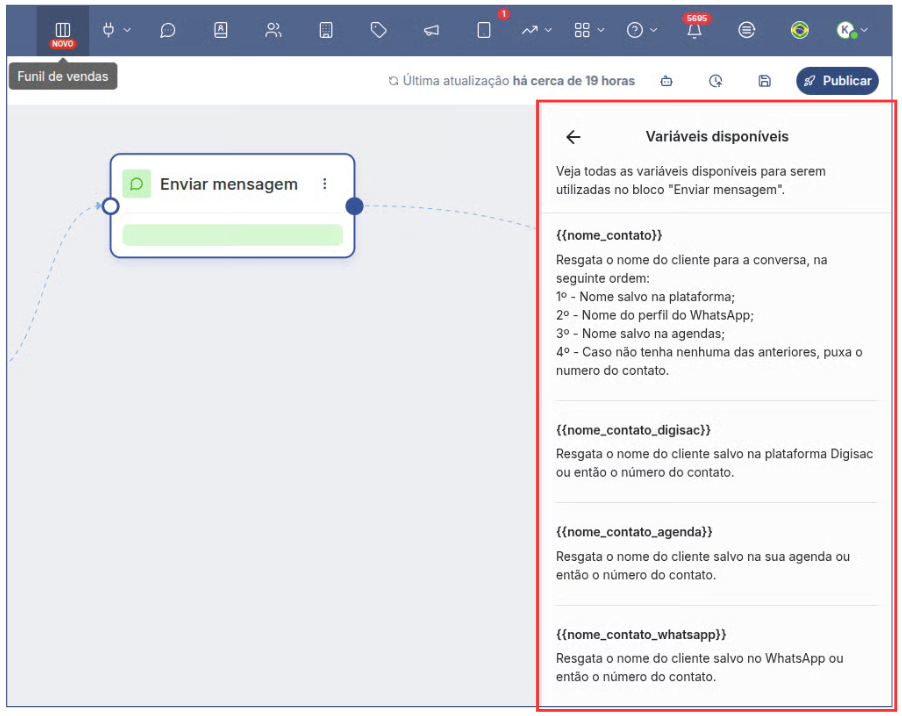Expand the help question mark dropdown
Image resolution: width=902 pixels, height=716 pixels.
point(641,30)
